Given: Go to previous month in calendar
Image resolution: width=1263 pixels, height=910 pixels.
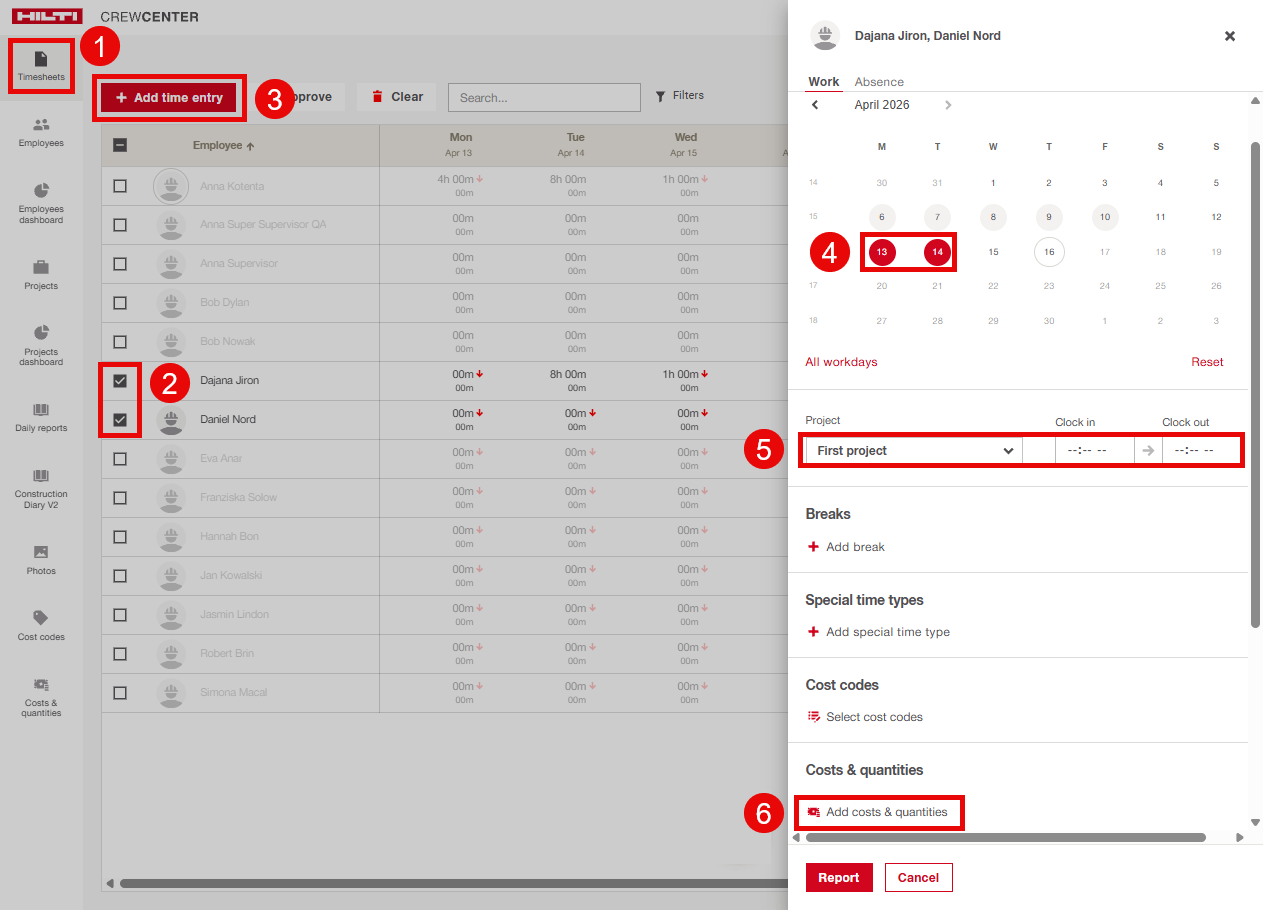Looking at the screenshot, I should point(815,105).
